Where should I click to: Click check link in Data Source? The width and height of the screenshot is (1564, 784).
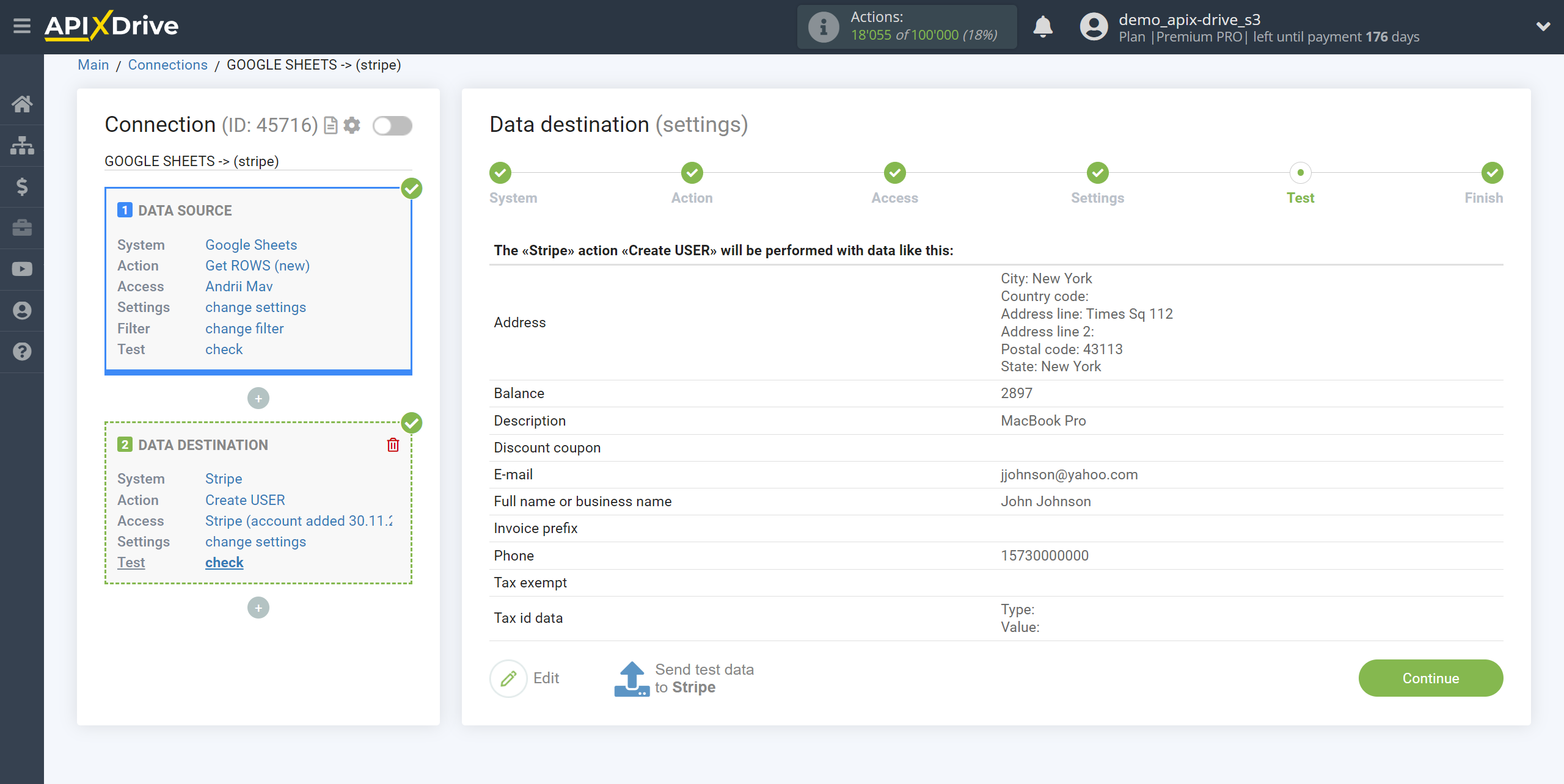coord(224,349)
